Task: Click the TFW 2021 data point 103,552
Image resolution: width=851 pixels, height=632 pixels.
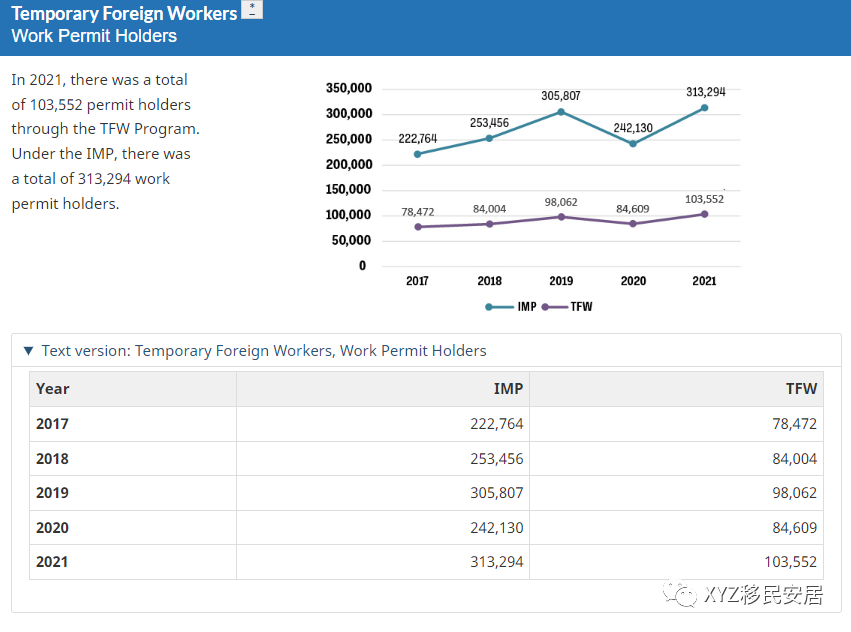Action: tap(704, 214)
